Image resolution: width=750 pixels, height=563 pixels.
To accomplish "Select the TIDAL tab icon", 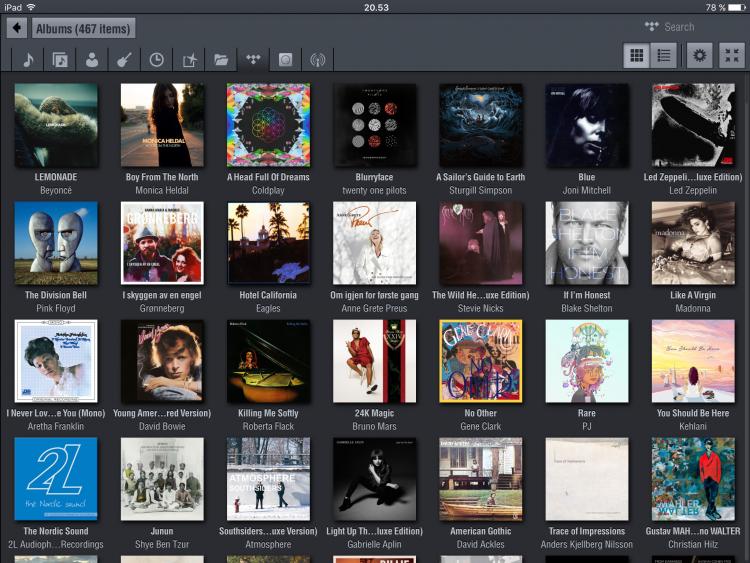I will click(253, 60).
